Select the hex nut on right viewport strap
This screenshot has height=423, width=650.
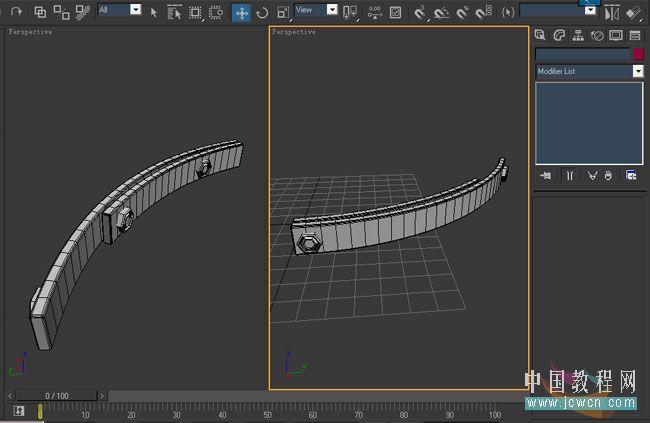pos(309,243)
